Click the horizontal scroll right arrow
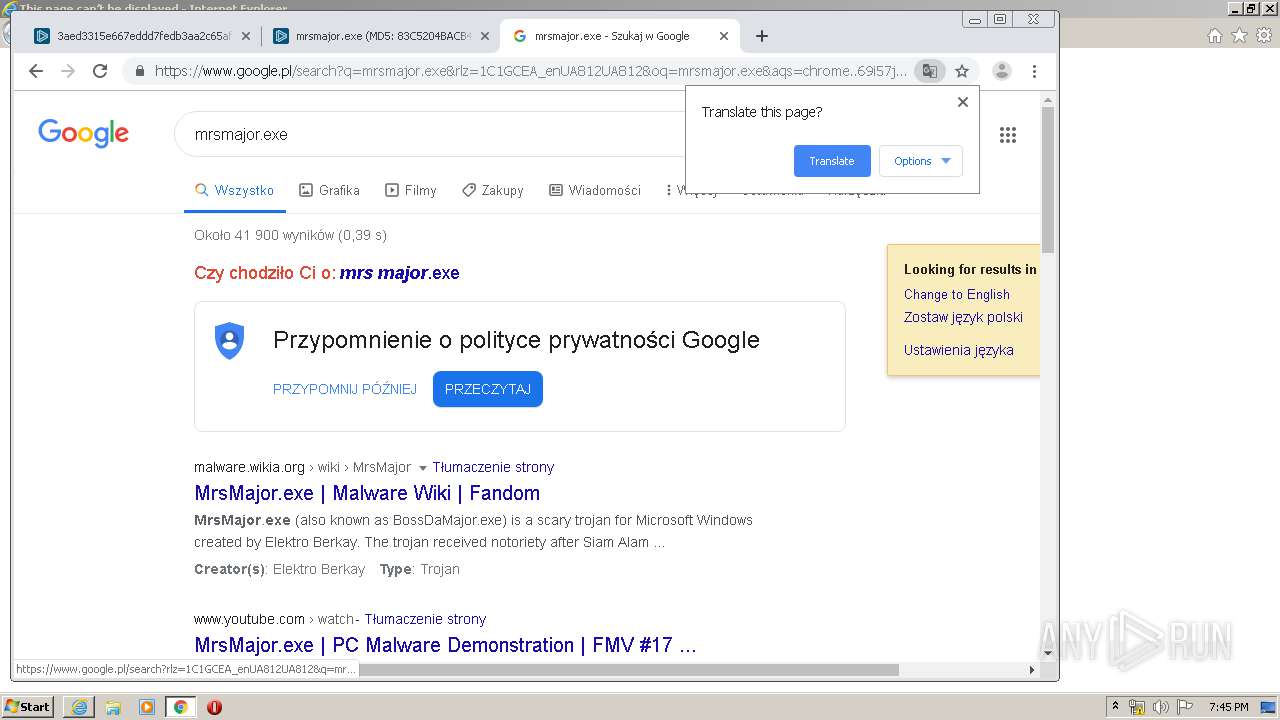1280x720 pixels. click(x=1032, y=670)
